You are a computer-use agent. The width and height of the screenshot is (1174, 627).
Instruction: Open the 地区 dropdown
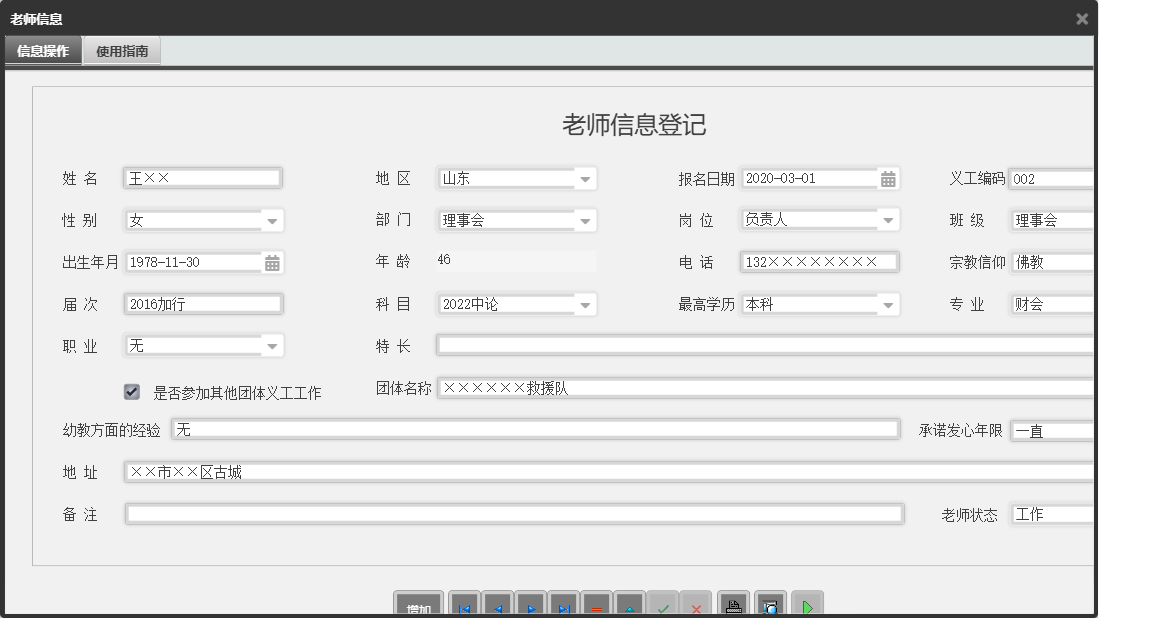tap(586, 178)
